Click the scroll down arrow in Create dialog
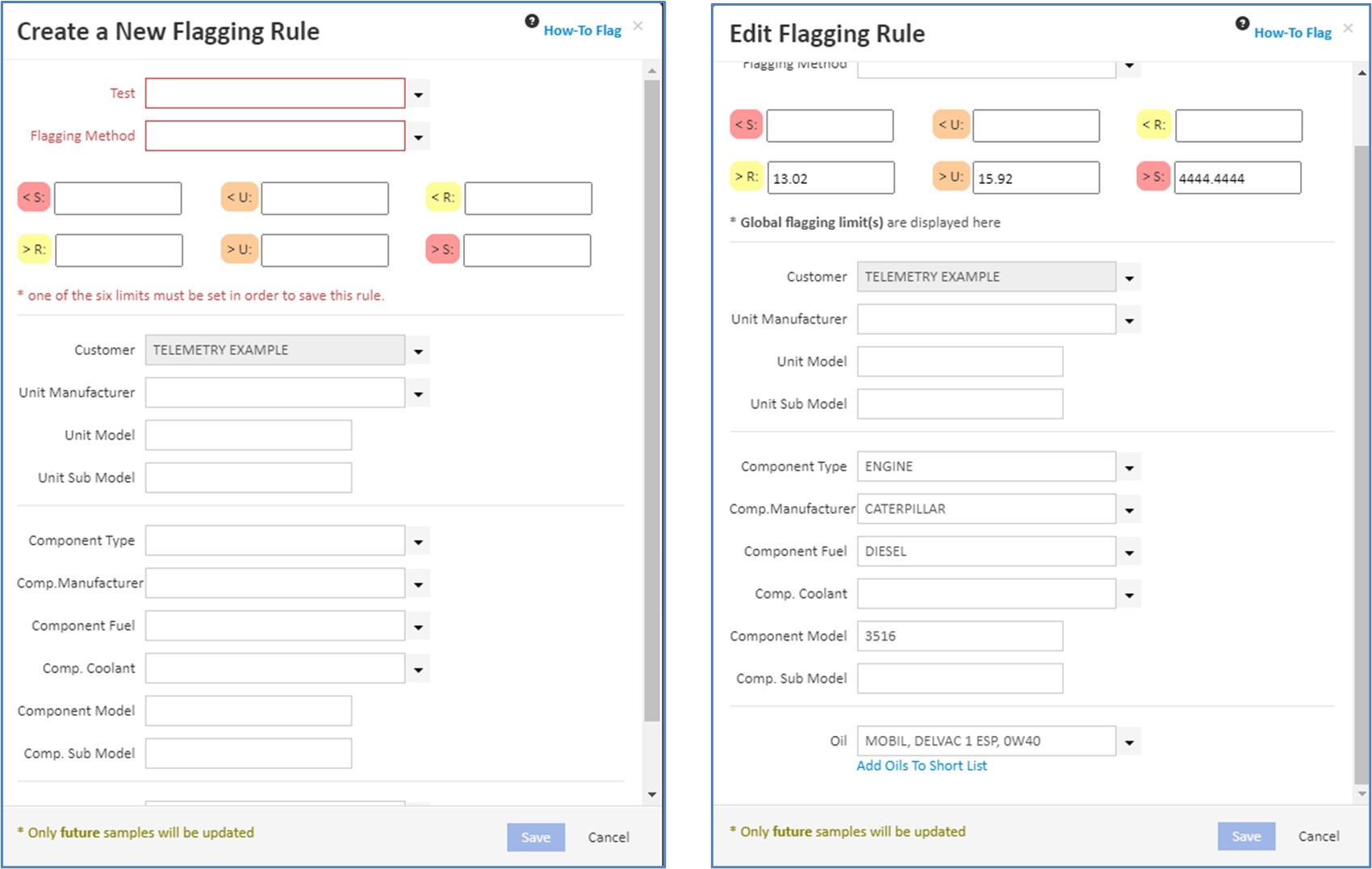The height and width of the screenshot is (869, 1372). pyautogui.click(x=652, y=795)
